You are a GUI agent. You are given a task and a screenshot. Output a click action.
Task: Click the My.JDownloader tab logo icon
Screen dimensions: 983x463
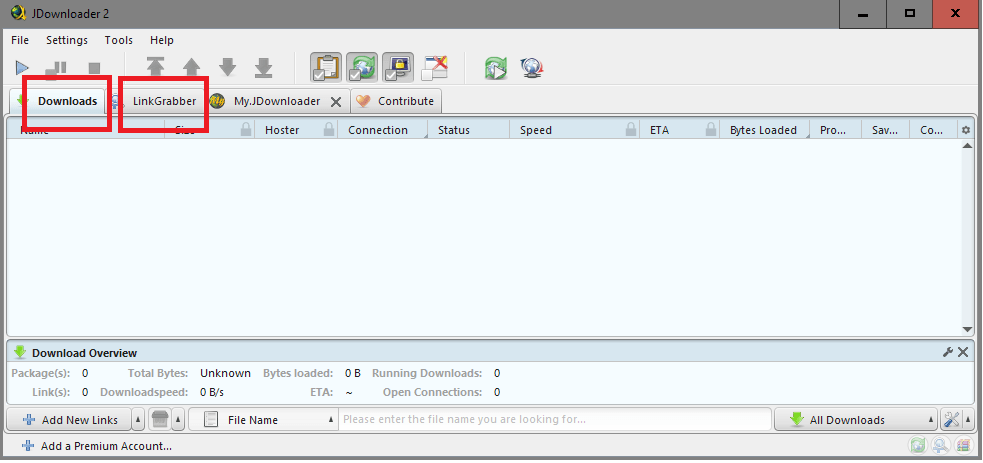coord(218,101)
